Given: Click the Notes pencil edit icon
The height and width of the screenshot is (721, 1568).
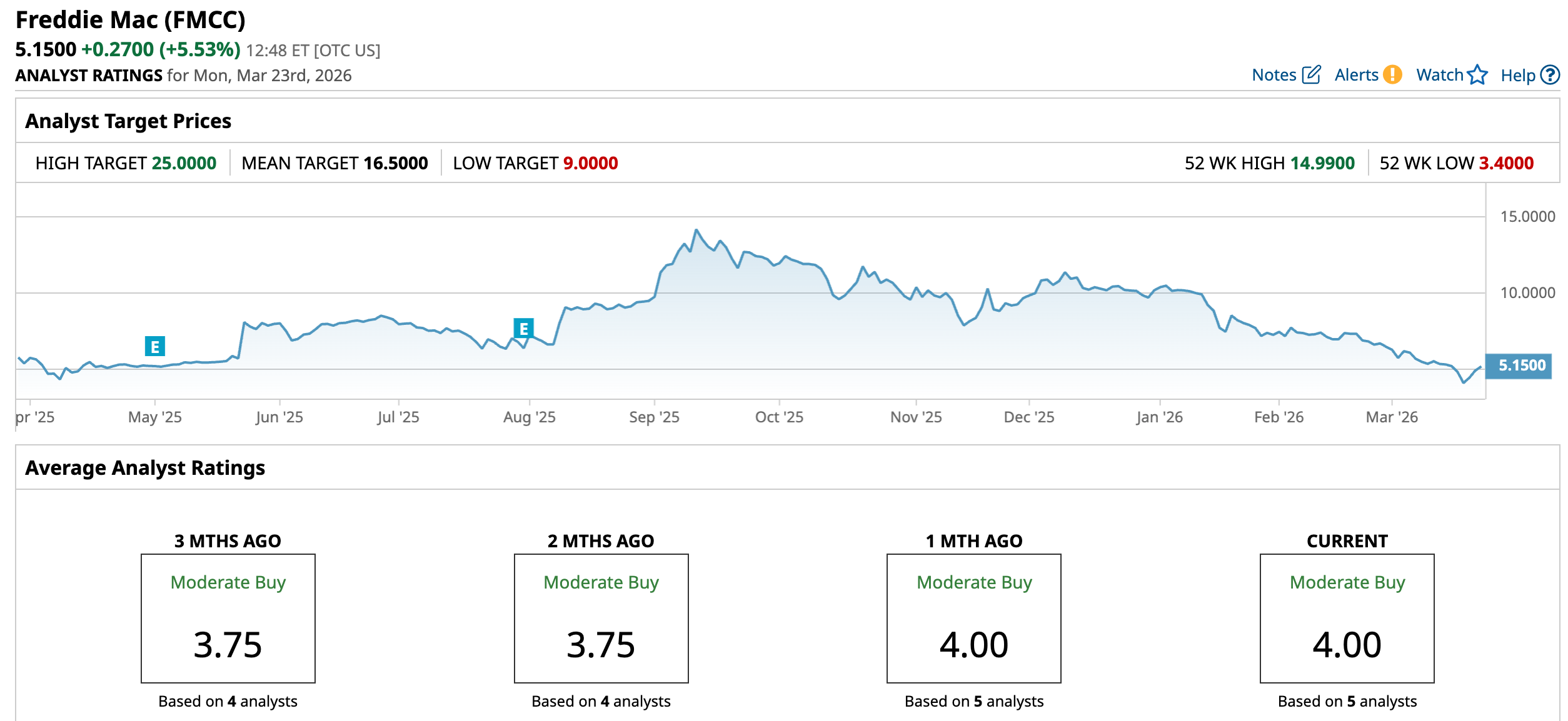Looking at the screenshot, I should click(x=1311, y=75).
